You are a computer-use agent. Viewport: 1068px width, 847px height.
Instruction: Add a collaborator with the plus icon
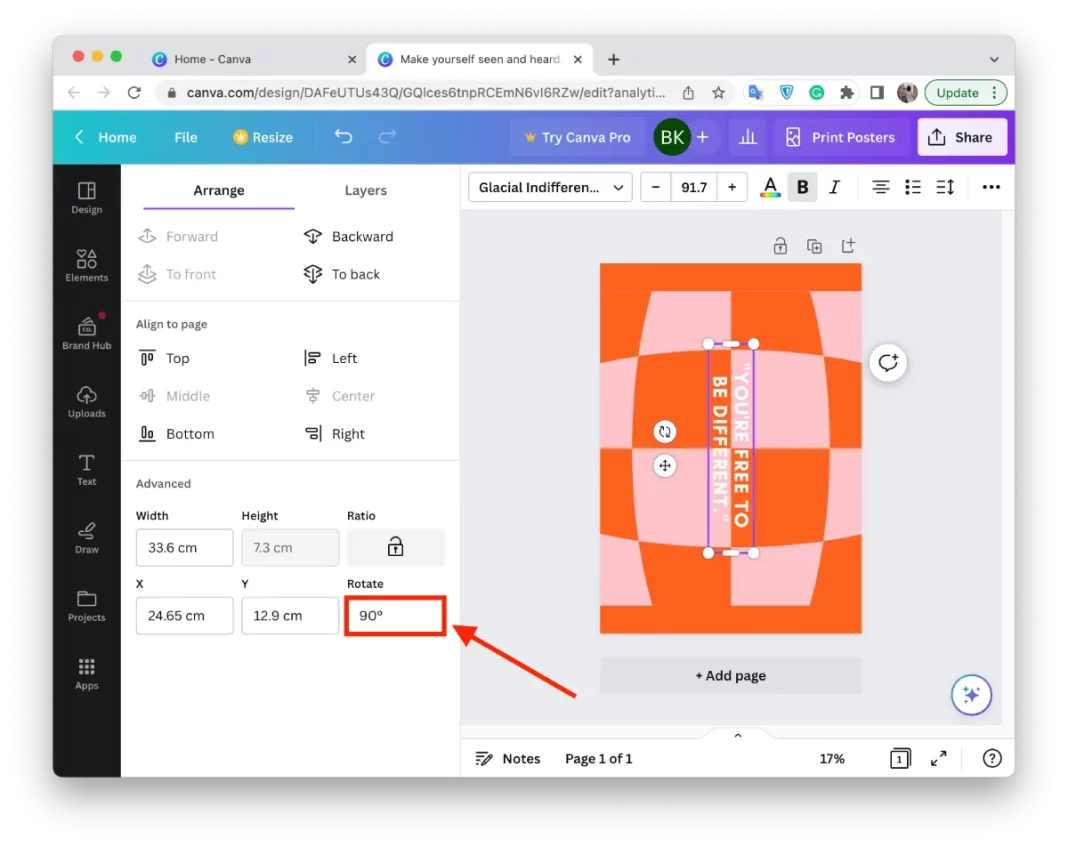(x=703, y=137)
